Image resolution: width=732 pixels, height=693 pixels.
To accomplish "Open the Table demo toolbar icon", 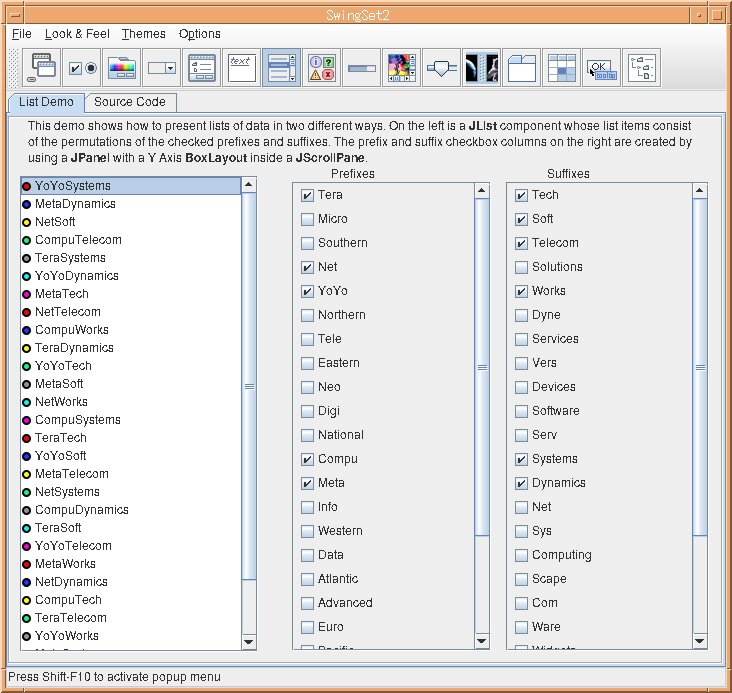I will 561,68.
